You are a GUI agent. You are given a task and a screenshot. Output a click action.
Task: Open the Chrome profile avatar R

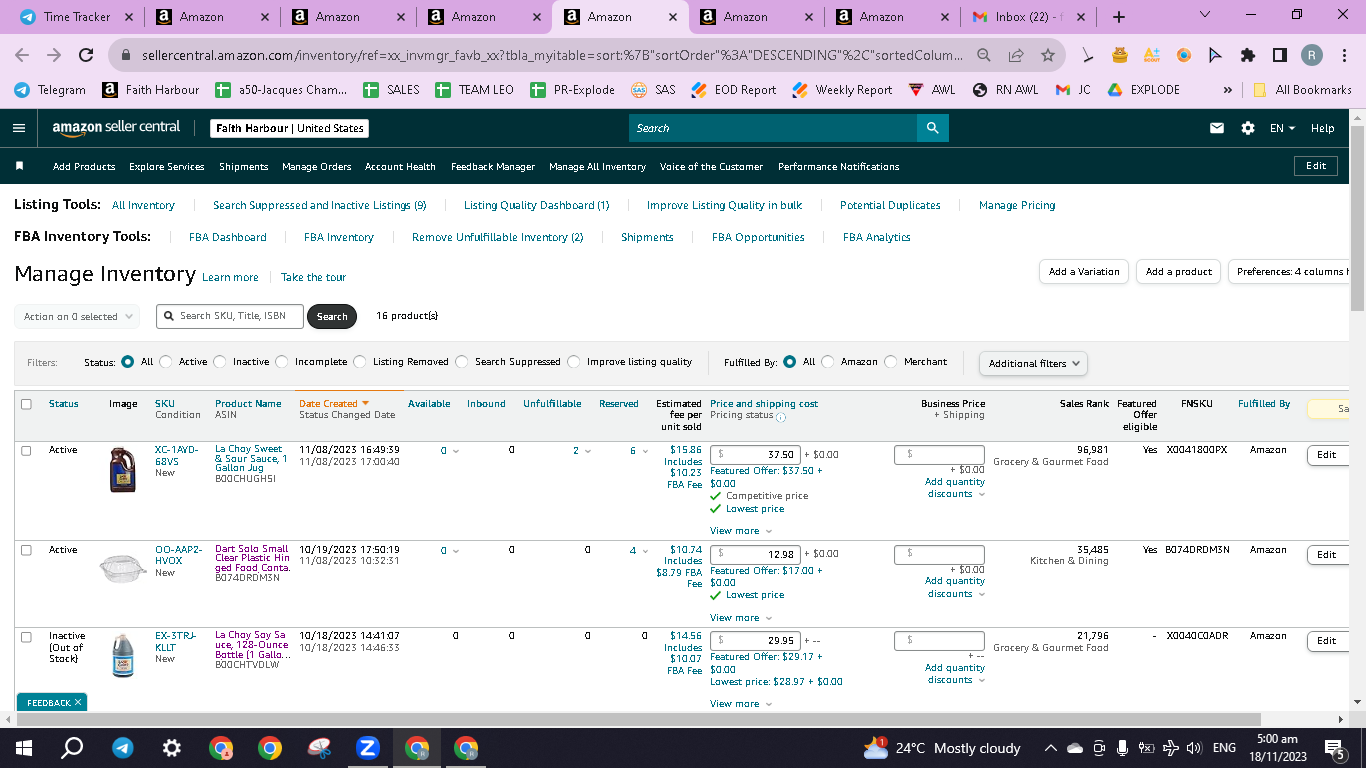[x=1312, y=55]
